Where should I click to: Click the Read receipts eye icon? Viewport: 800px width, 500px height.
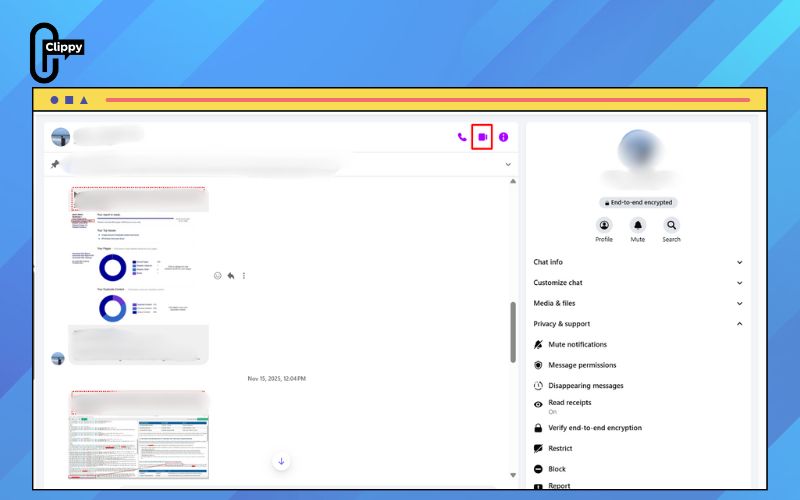[538, 405]
